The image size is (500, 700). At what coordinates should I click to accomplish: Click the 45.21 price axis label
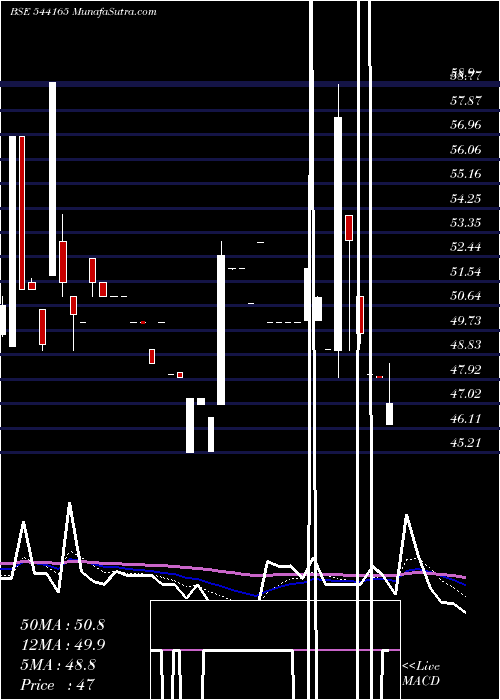point(466,443)
